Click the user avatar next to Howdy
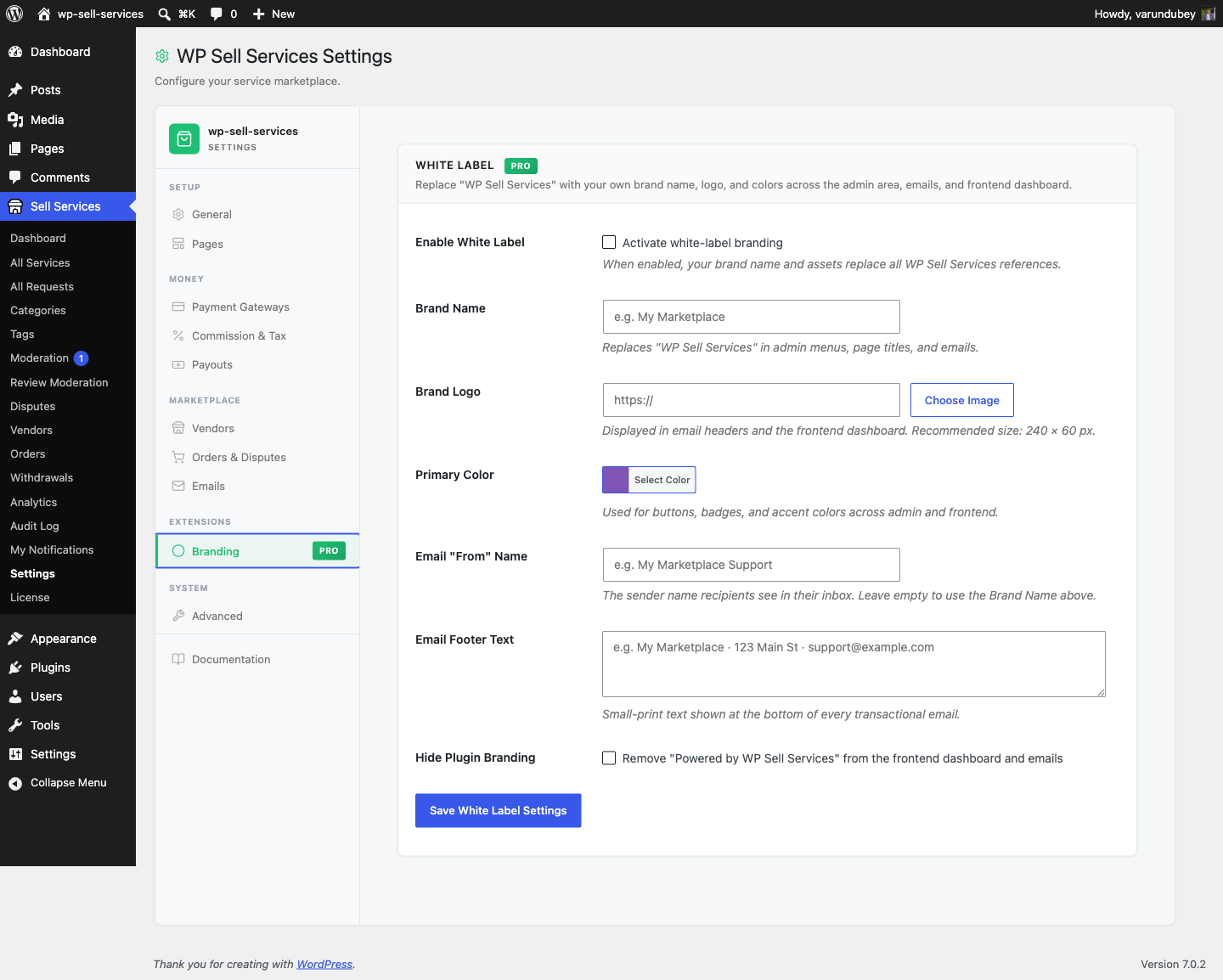Image resolution: width=1223 pixels, height=980 pixels. pyautogui.click(x=1208, y=14)
